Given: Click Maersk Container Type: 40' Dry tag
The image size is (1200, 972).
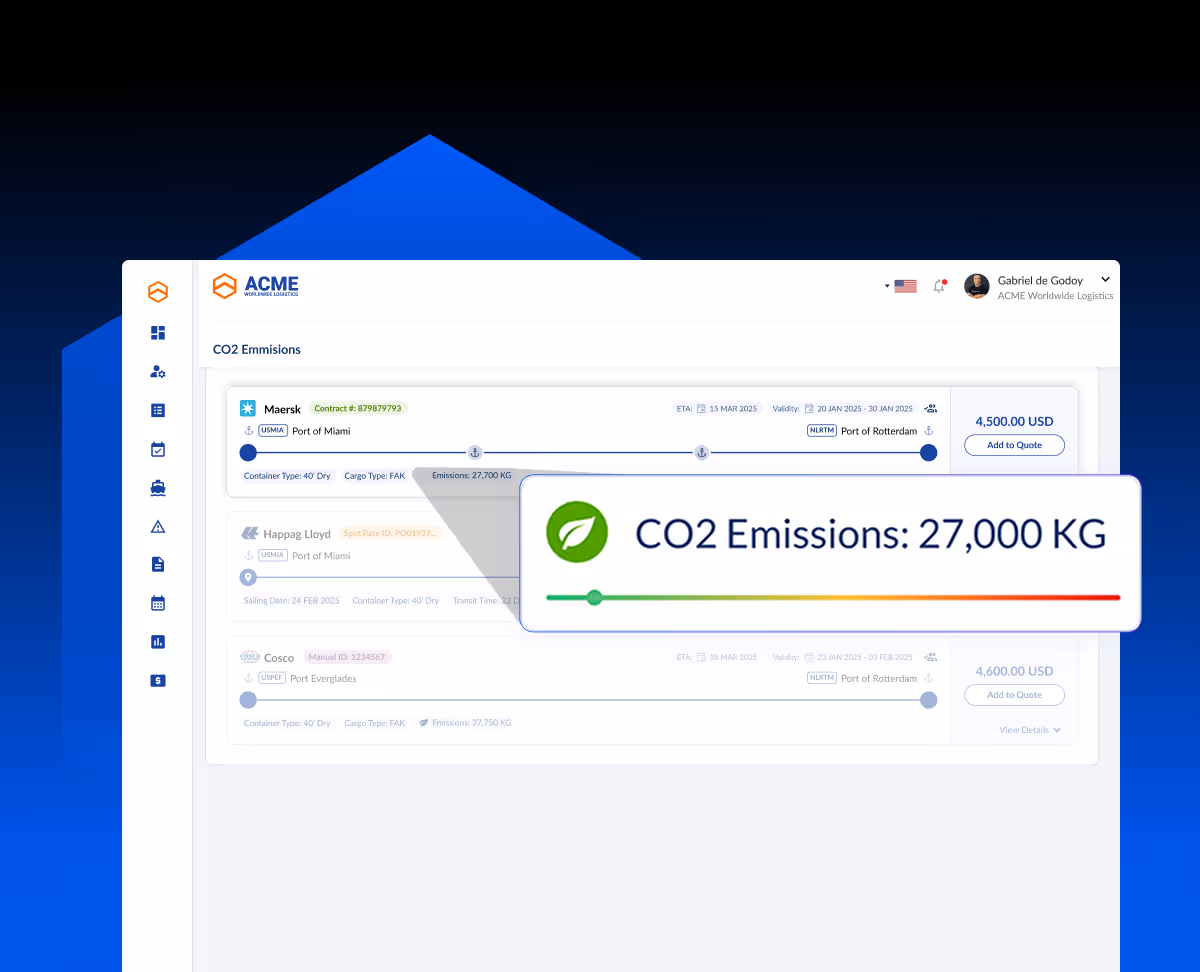Looking at the screenshot, I should pos(287,476).
